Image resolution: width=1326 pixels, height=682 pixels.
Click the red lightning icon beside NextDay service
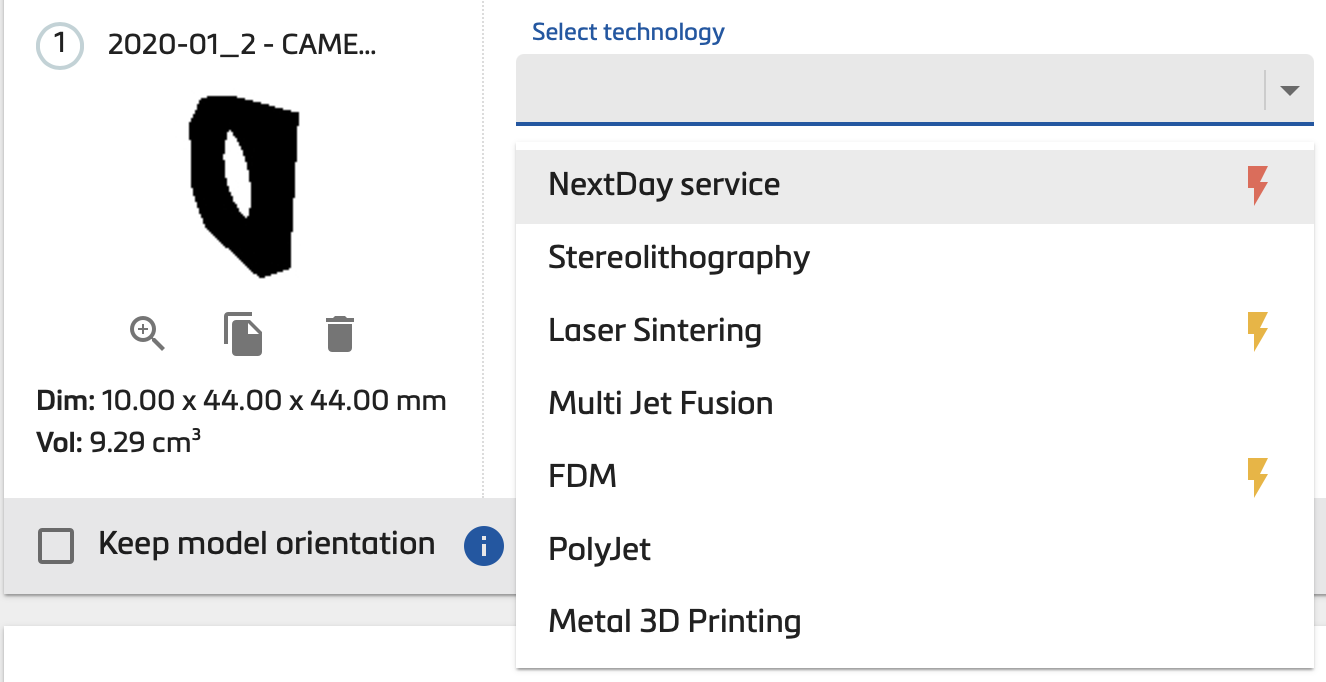[x=1257, y=184]
